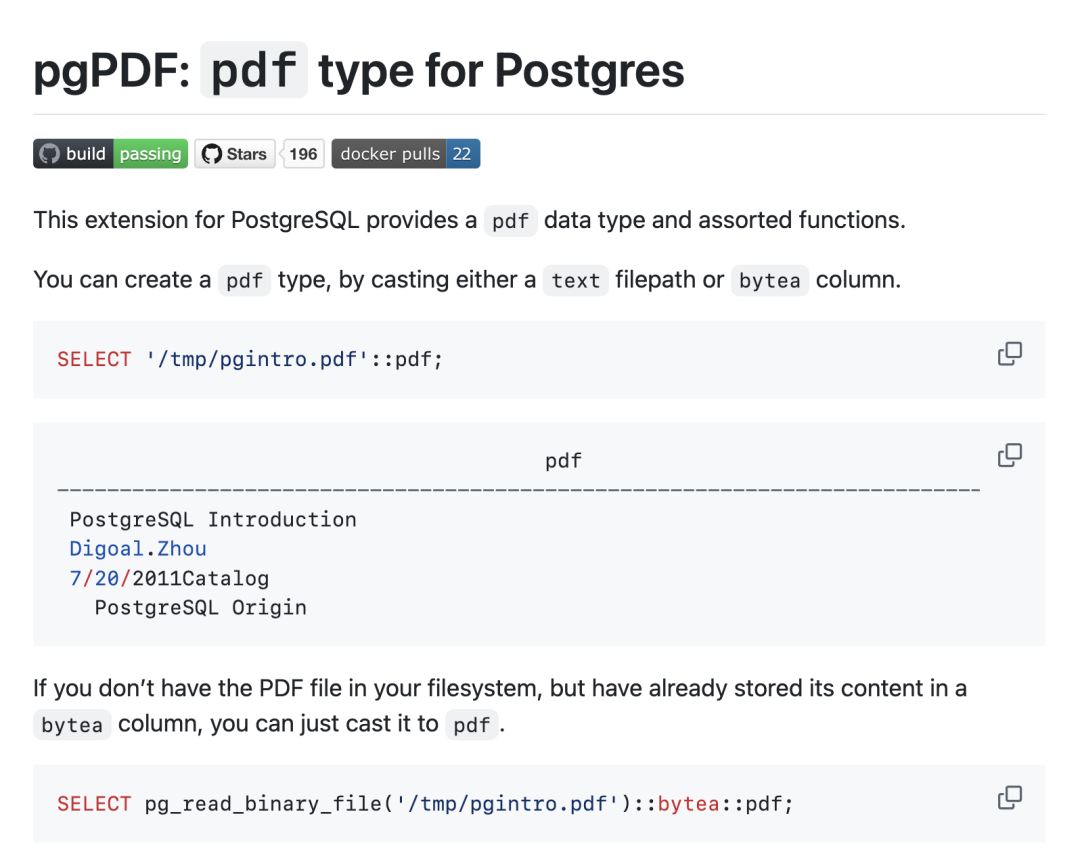Image resolution: width=1080 pixels, height=858 pixels.
Task: Copy the SELECT '/tmp/pgintro.pdf'::pdf code snippet
Action: point(1009,354)
